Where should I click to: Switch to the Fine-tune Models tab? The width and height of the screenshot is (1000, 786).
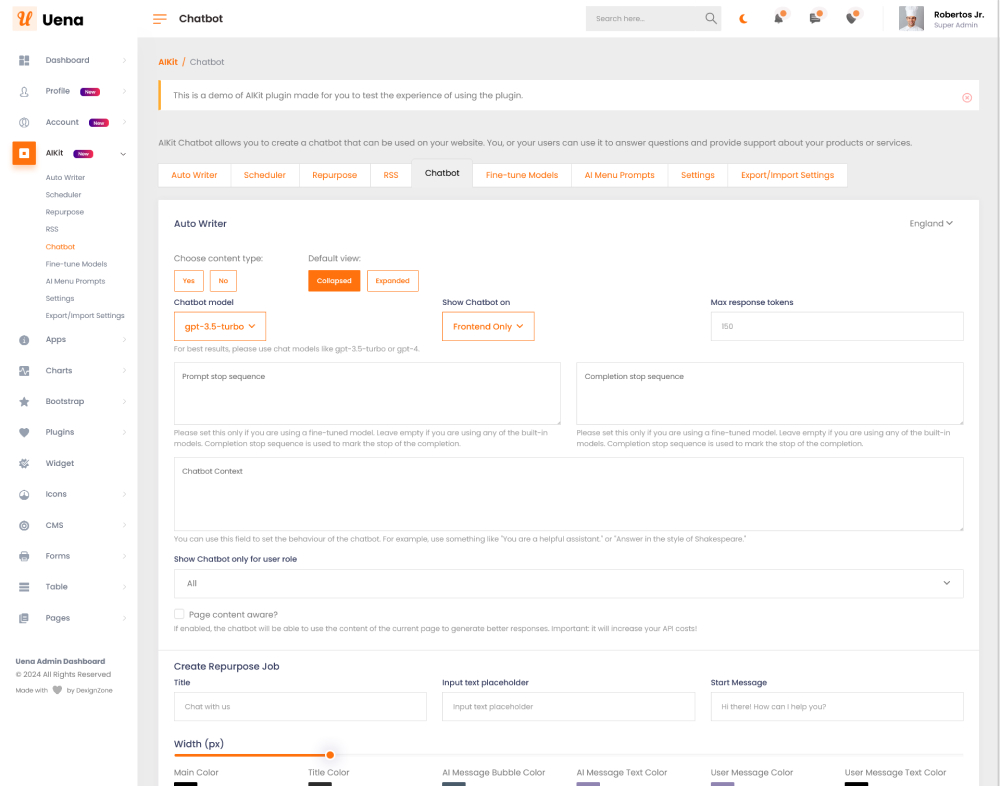coord(521,175)
